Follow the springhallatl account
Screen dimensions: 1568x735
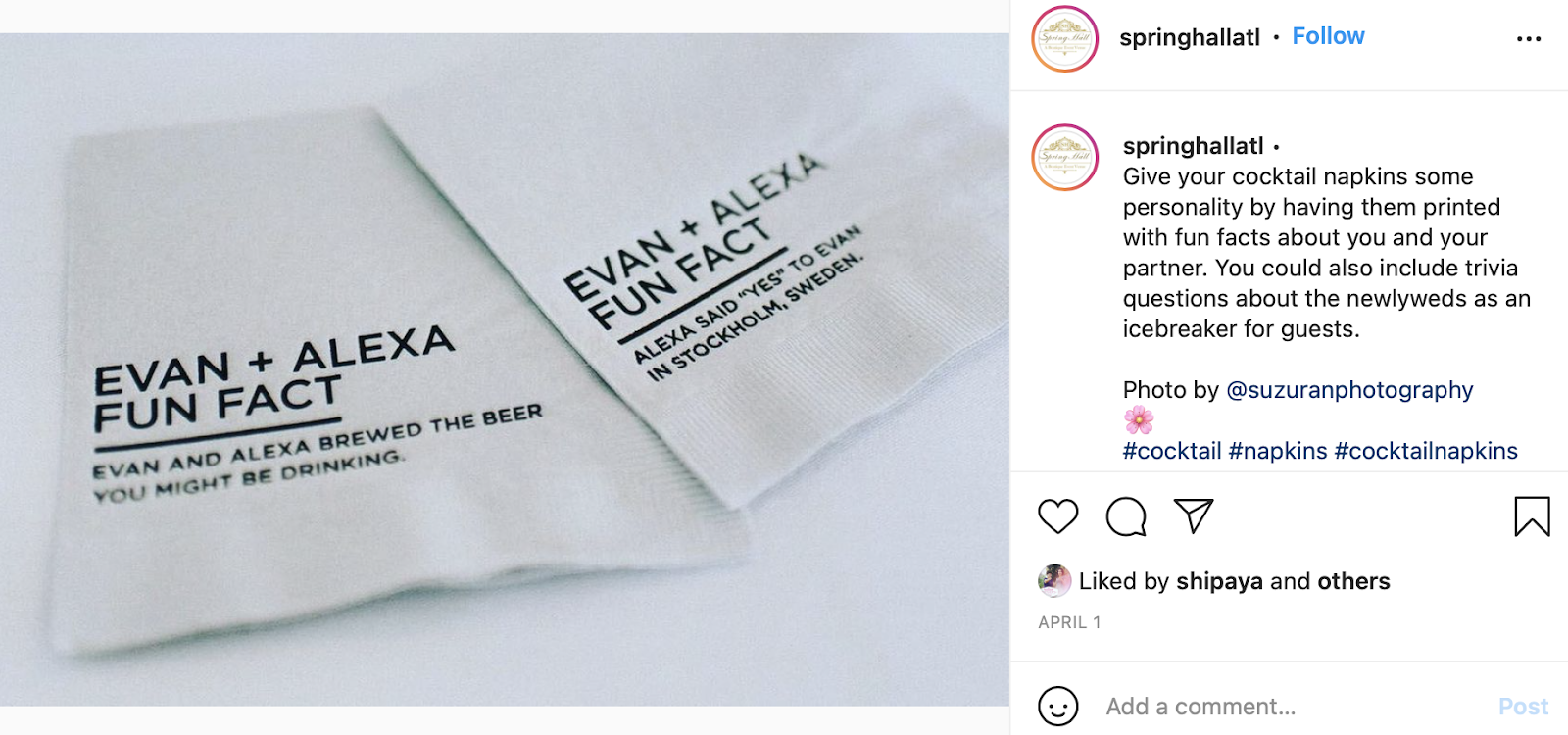coord(1328,36)
